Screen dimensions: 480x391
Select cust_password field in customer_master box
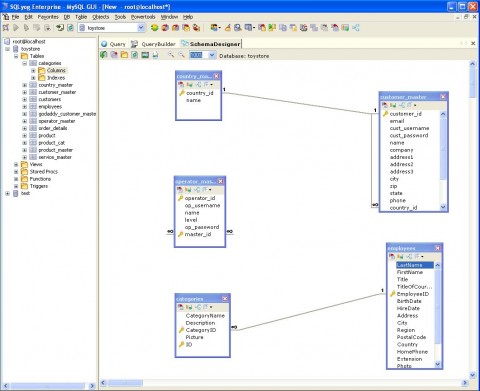409,135
